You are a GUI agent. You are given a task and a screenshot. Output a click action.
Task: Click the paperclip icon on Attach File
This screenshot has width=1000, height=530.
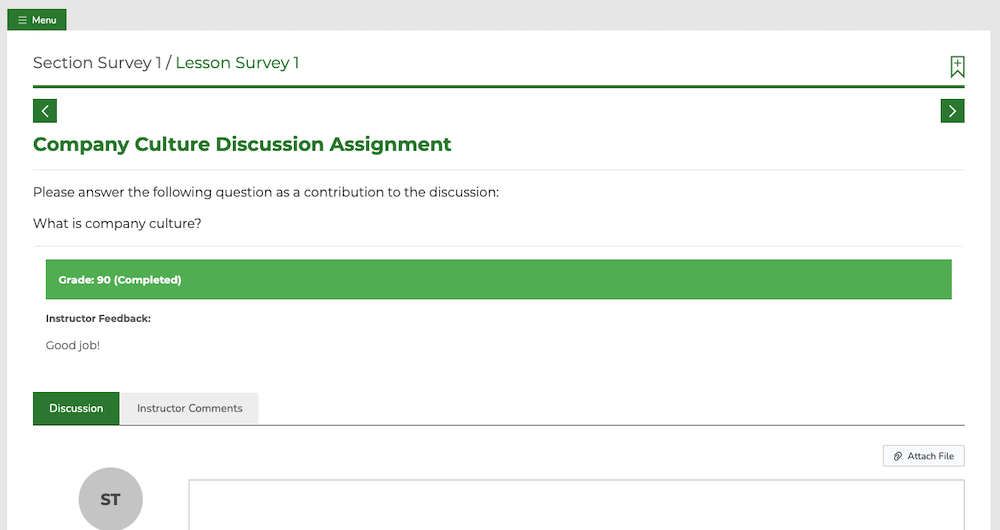[x=897, y=456]
